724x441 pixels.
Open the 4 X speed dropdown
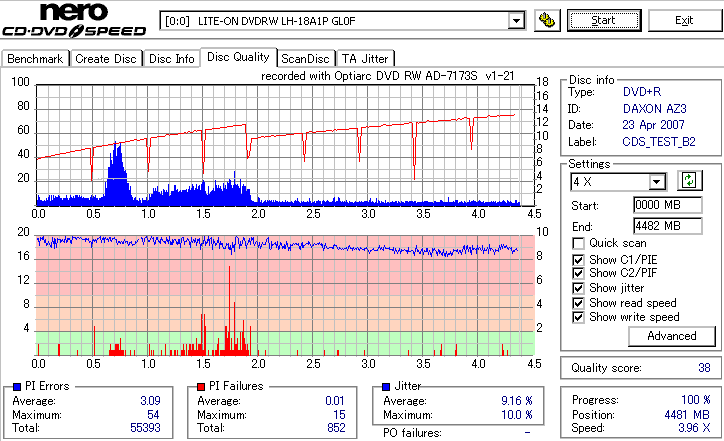click(656, 182)
